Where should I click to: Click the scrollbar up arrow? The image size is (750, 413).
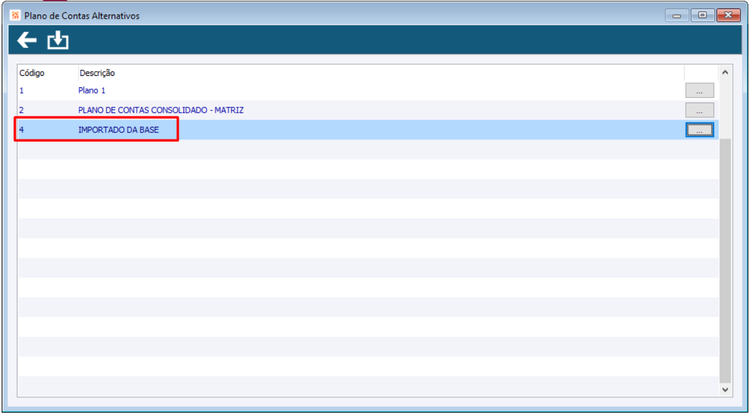(725, 73)
